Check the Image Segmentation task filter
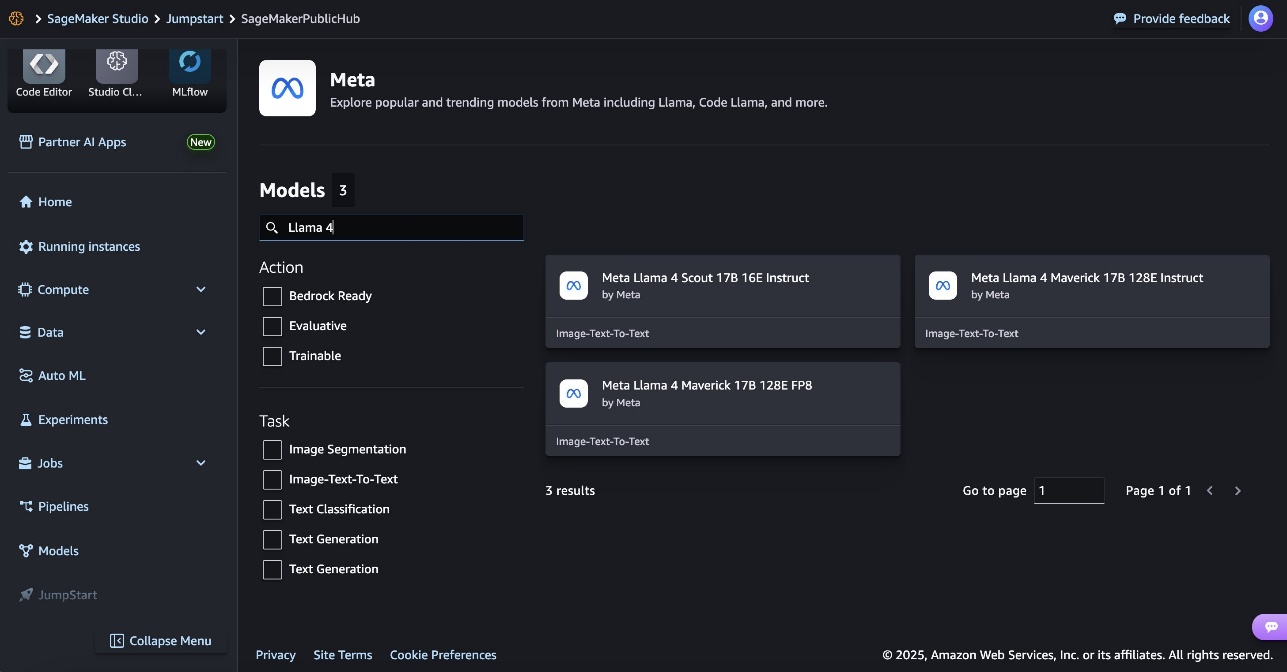 click(272, 450)
